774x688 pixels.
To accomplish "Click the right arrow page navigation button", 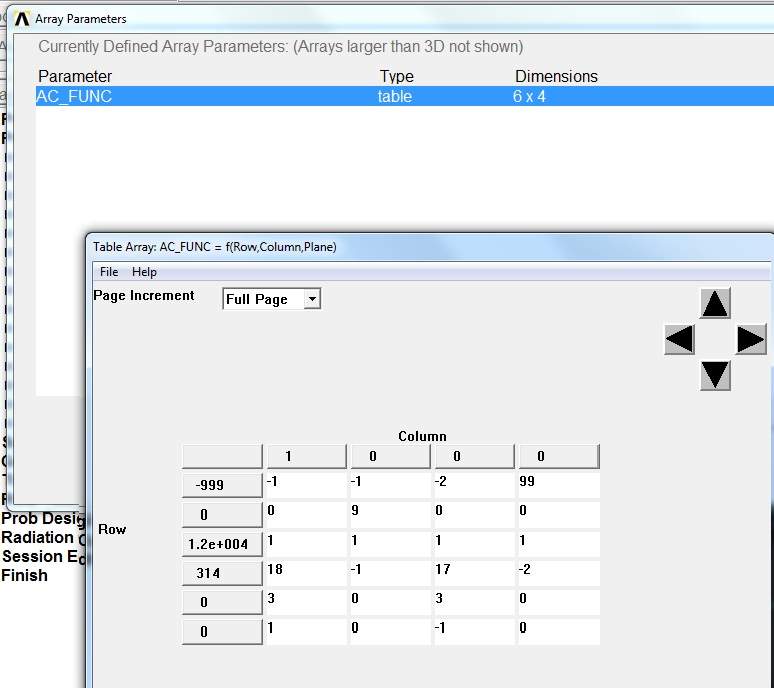I will (x=751, y=339).
